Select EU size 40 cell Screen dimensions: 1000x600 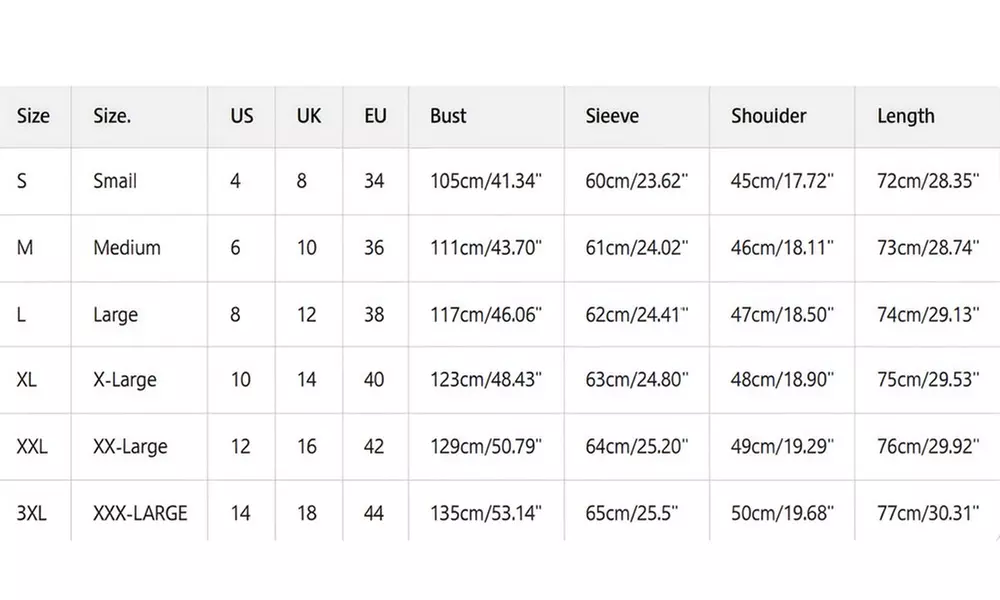click(374, 380)
